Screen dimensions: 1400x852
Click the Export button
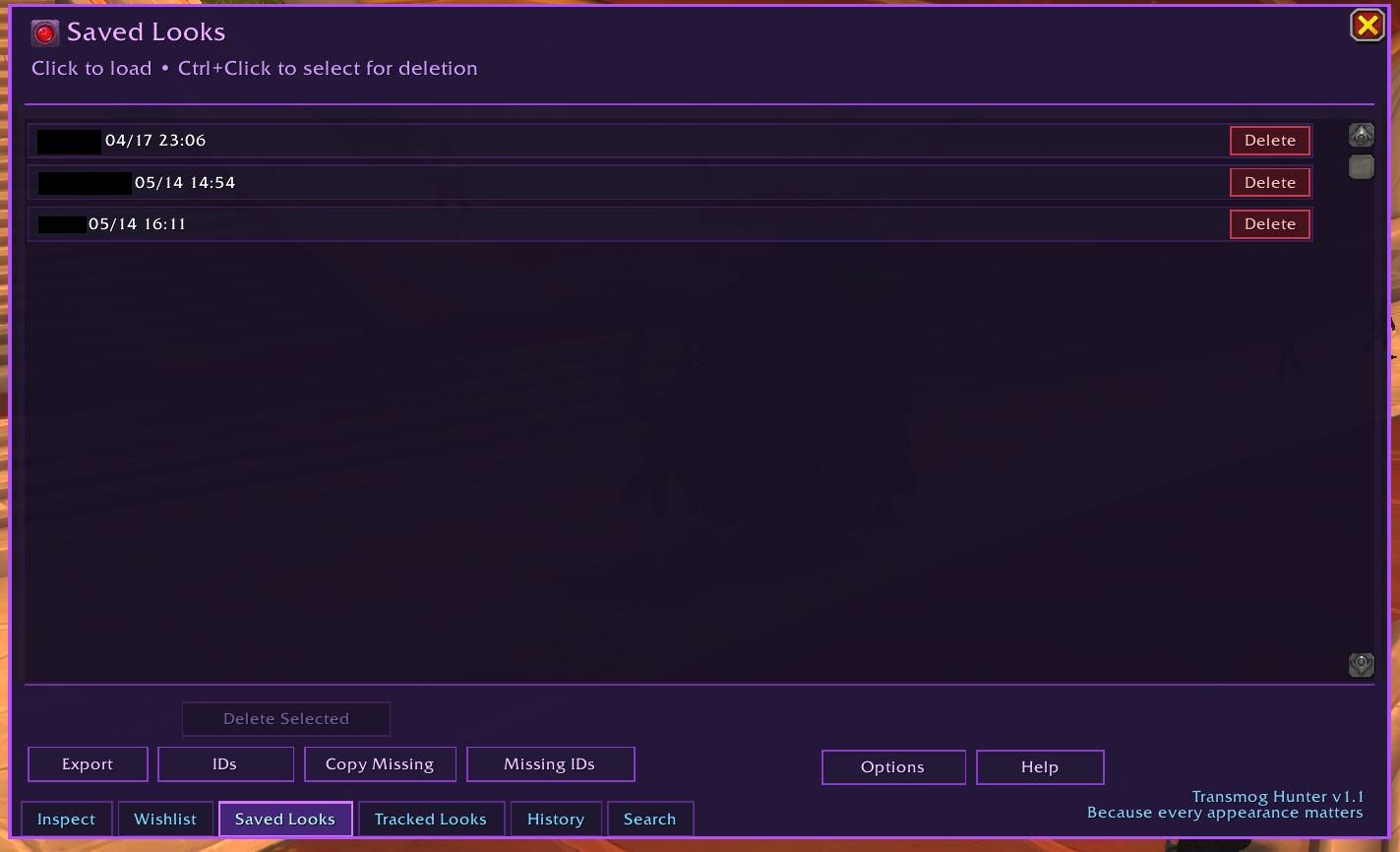coord(88,764)
